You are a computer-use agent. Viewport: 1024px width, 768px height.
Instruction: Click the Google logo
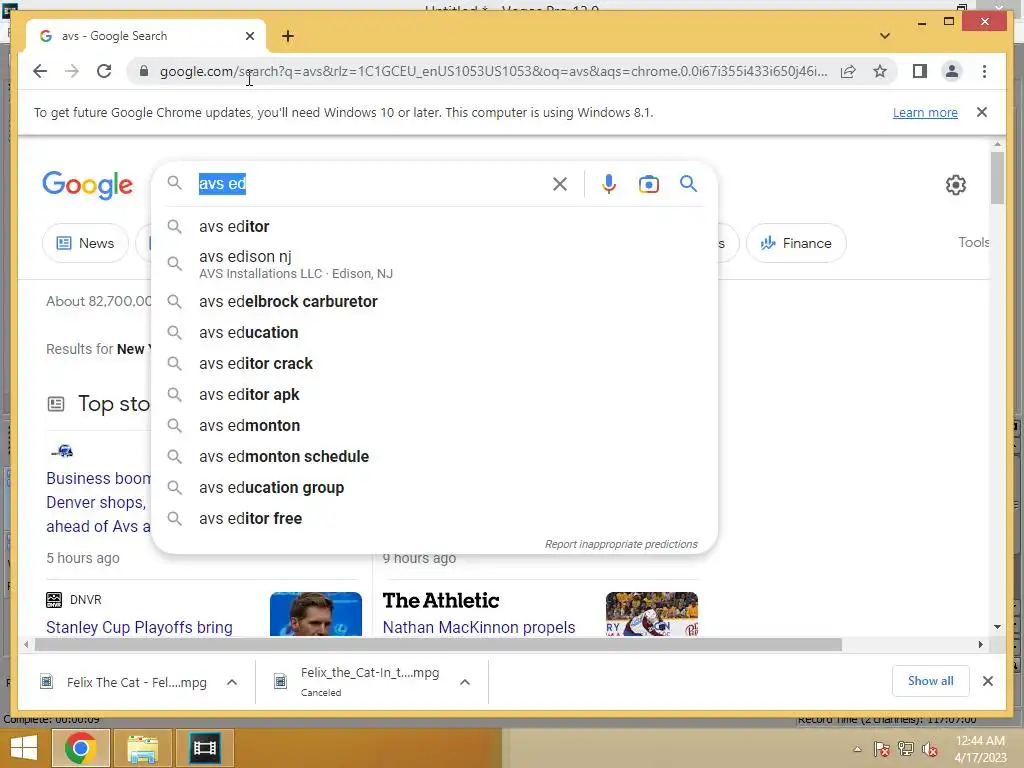point(88,185)
